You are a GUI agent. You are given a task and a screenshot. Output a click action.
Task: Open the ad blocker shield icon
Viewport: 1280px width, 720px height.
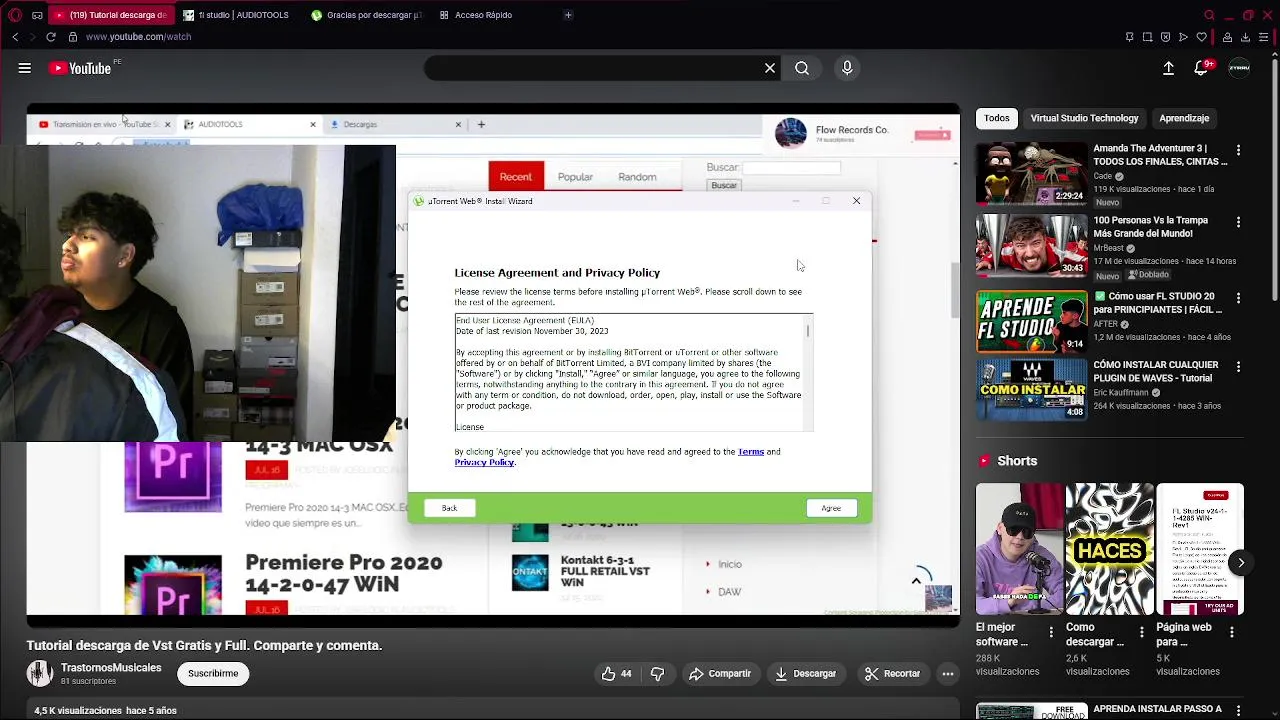point(1165,37)
